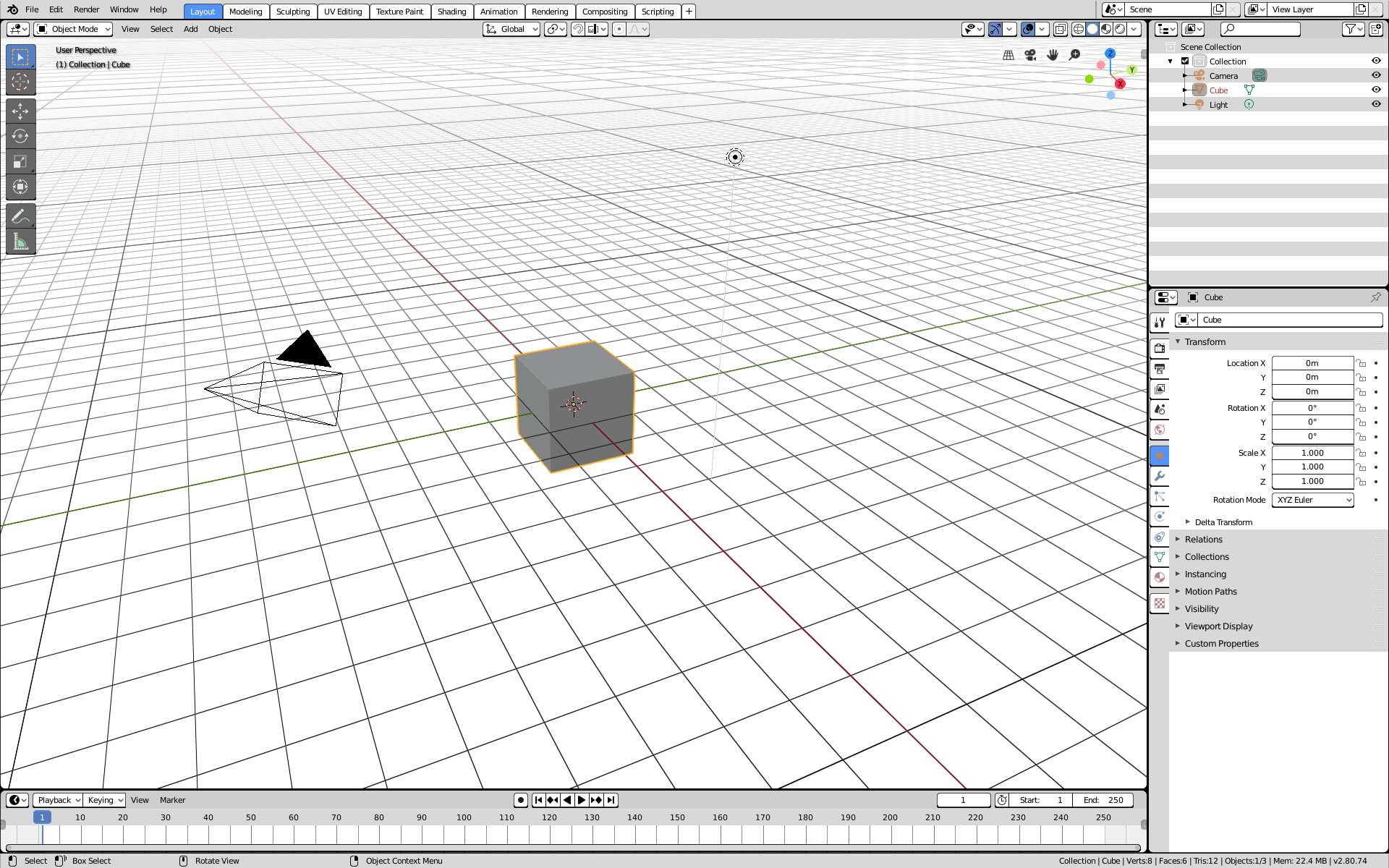Select the Measure tool
The width and height of the screenshot is (1389, 868).
(x=20, y=242)
